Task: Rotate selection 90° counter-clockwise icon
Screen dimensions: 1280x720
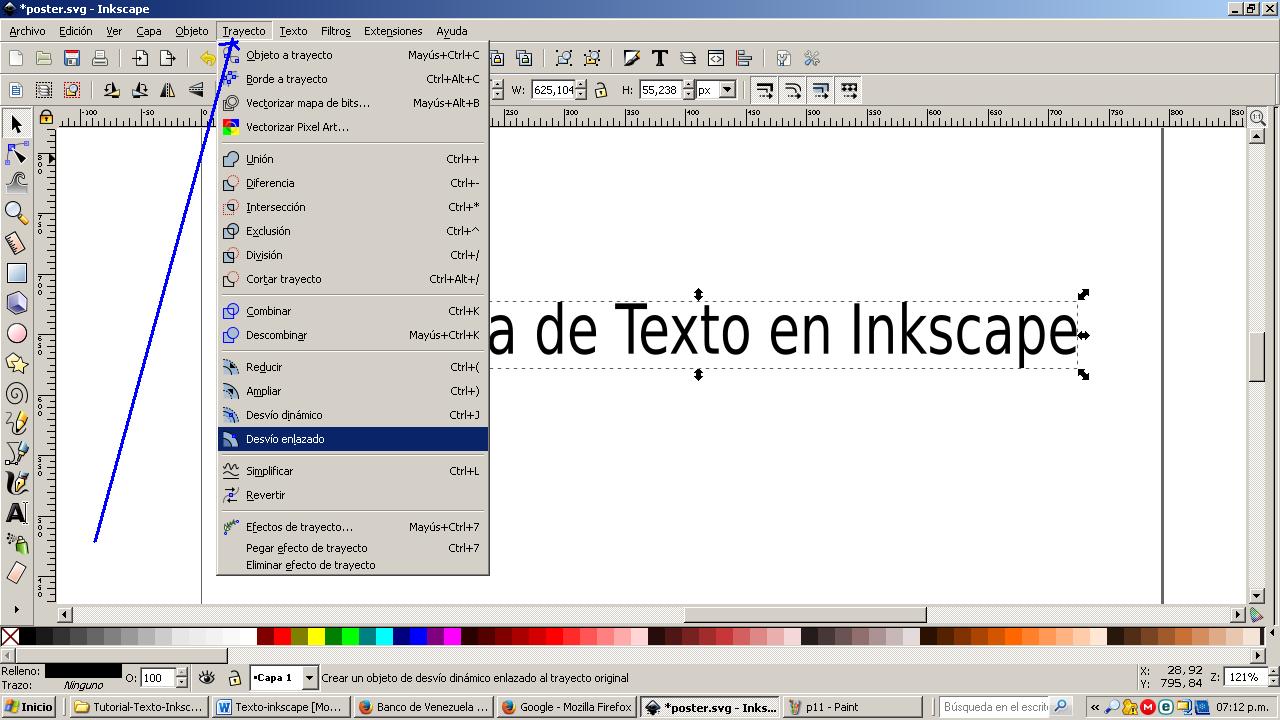Action: [x=112, y=90]
